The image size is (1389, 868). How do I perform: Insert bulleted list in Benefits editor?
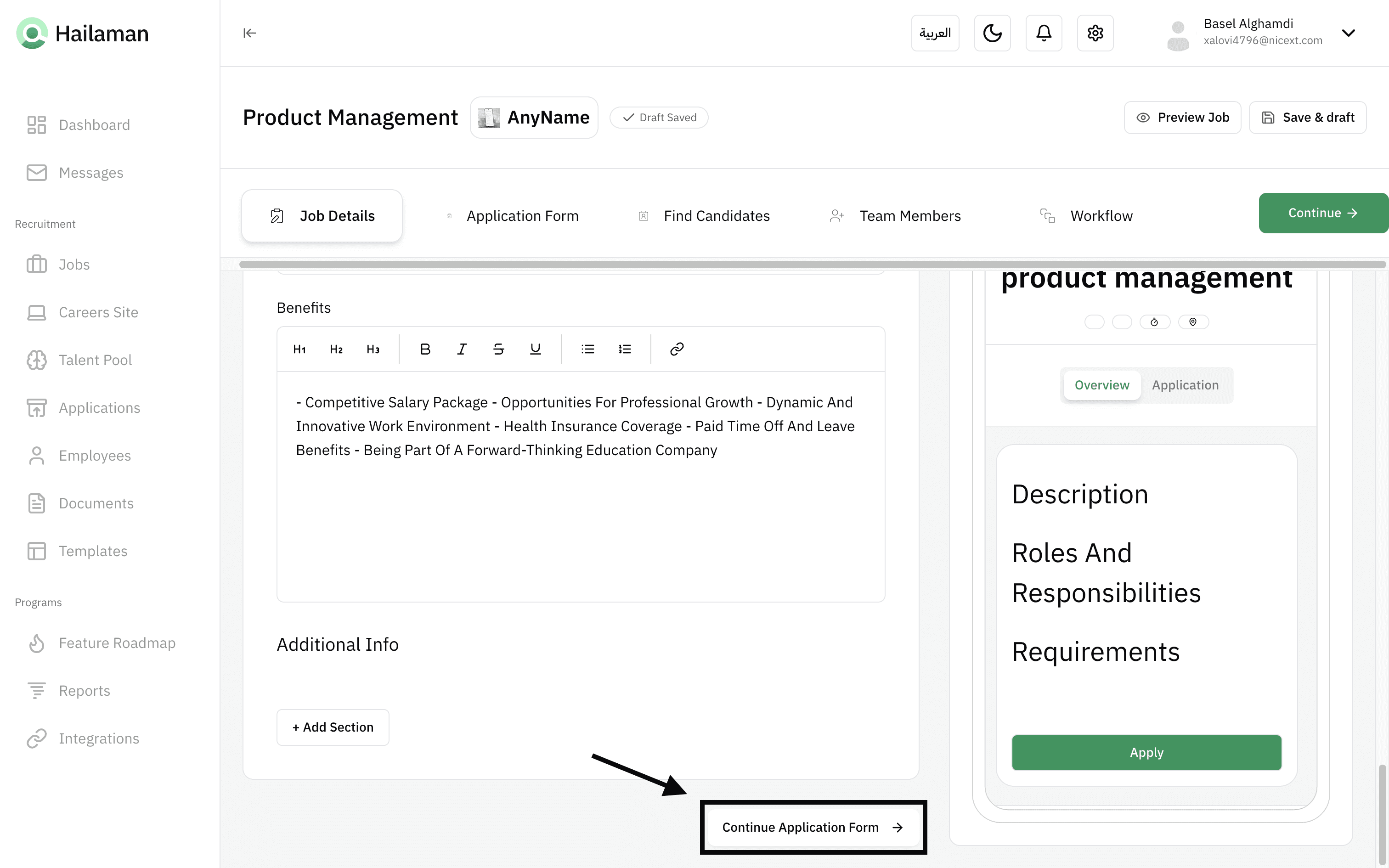point(588,349)
